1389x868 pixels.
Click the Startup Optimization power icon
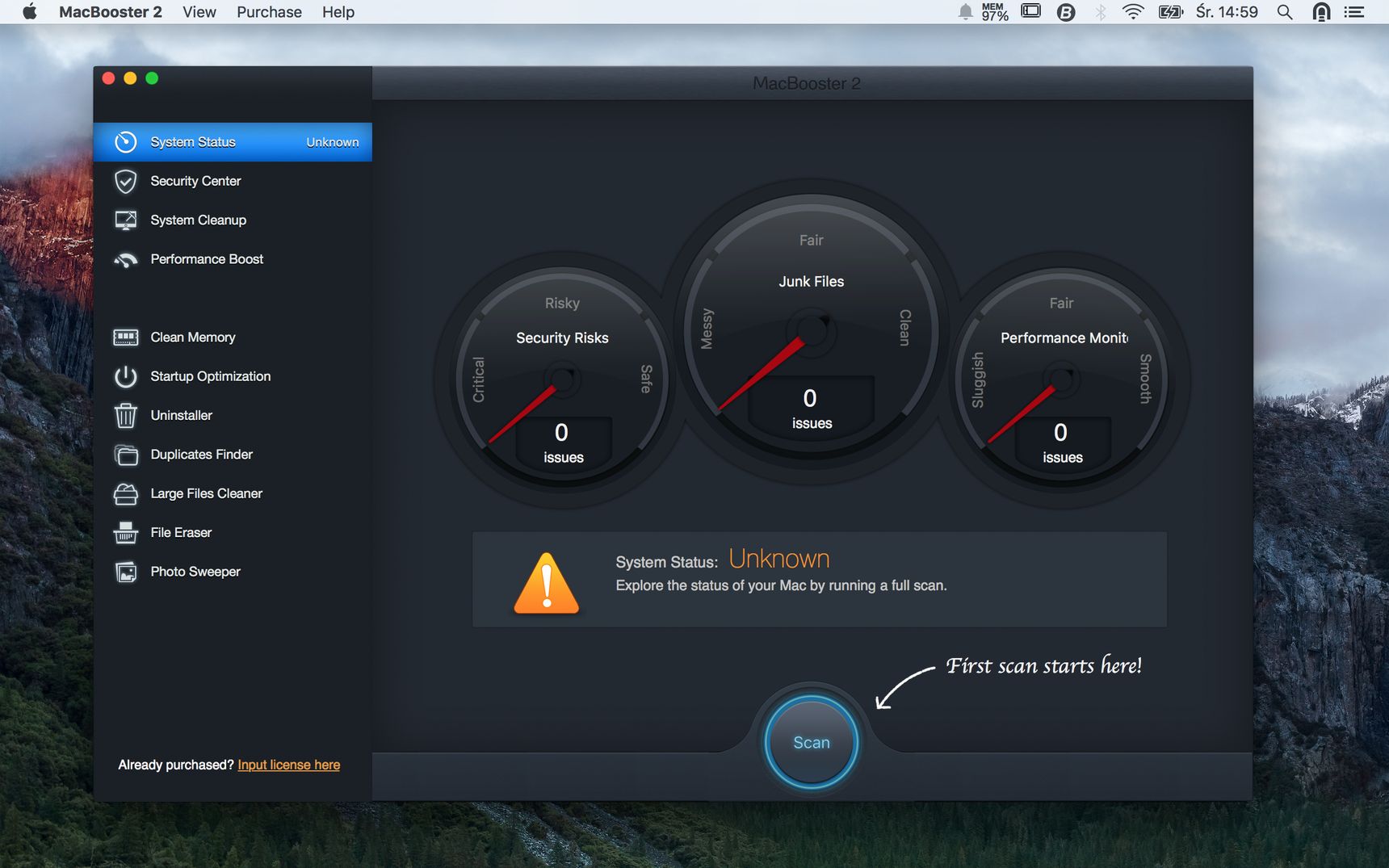pyautogui.click(x=125, y=376)
